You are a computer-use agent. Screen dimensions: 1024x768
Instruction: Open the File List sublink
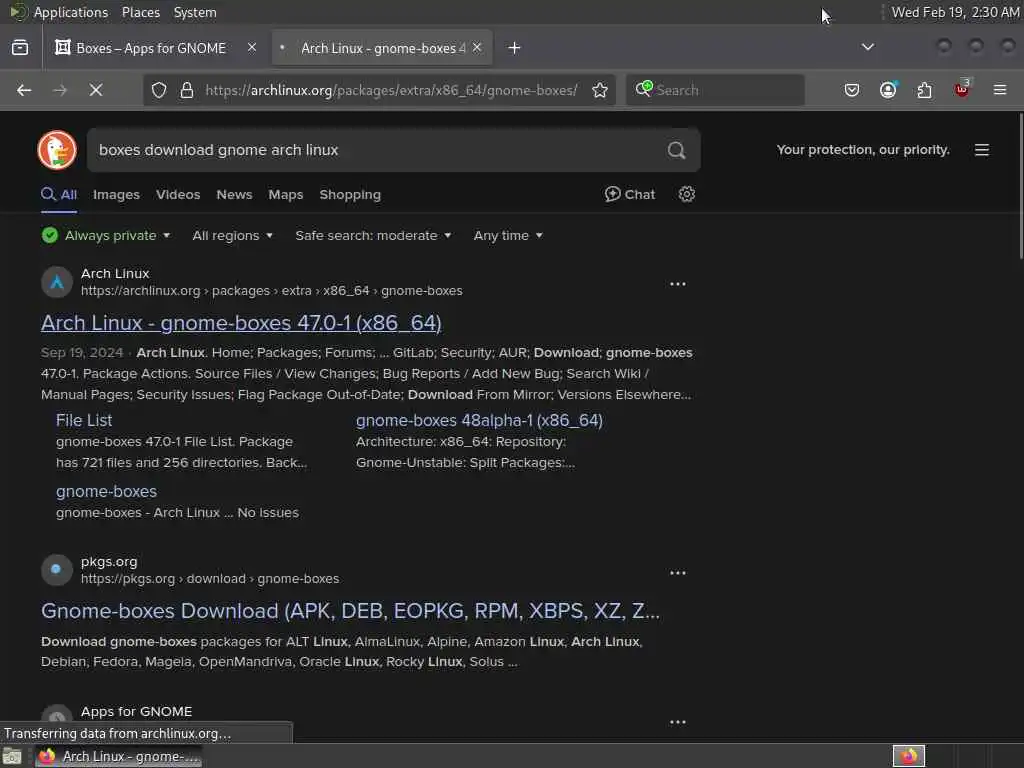pyautogui.click(x=84, y=420)
